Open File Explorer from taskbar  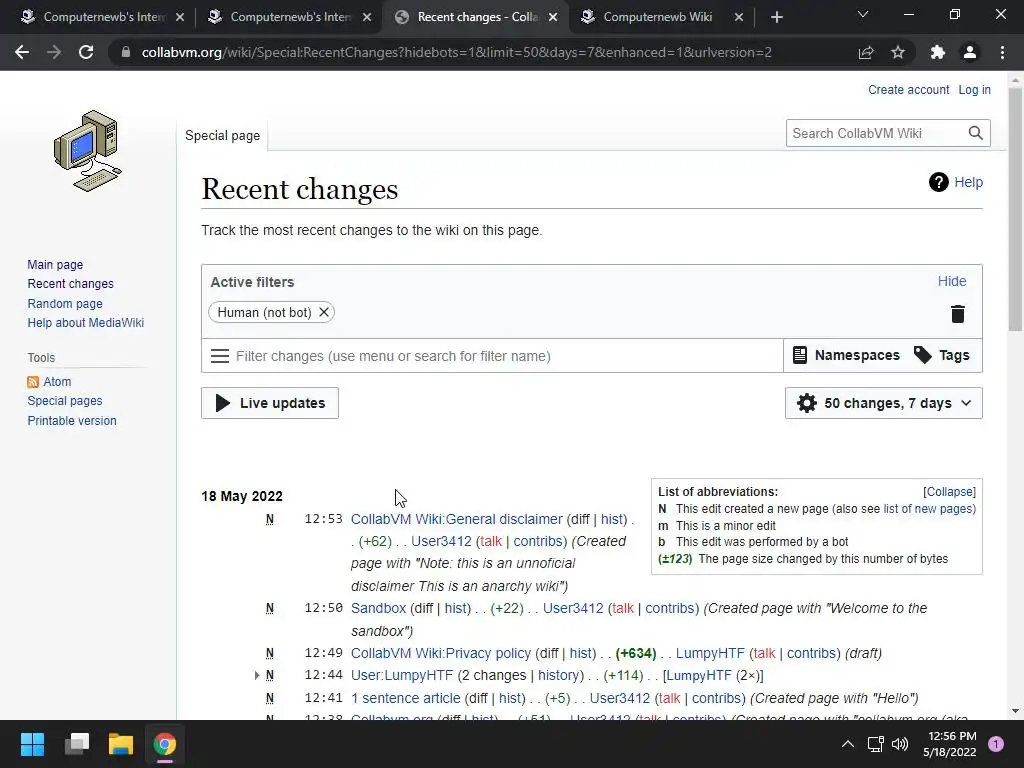click(121, 744)
